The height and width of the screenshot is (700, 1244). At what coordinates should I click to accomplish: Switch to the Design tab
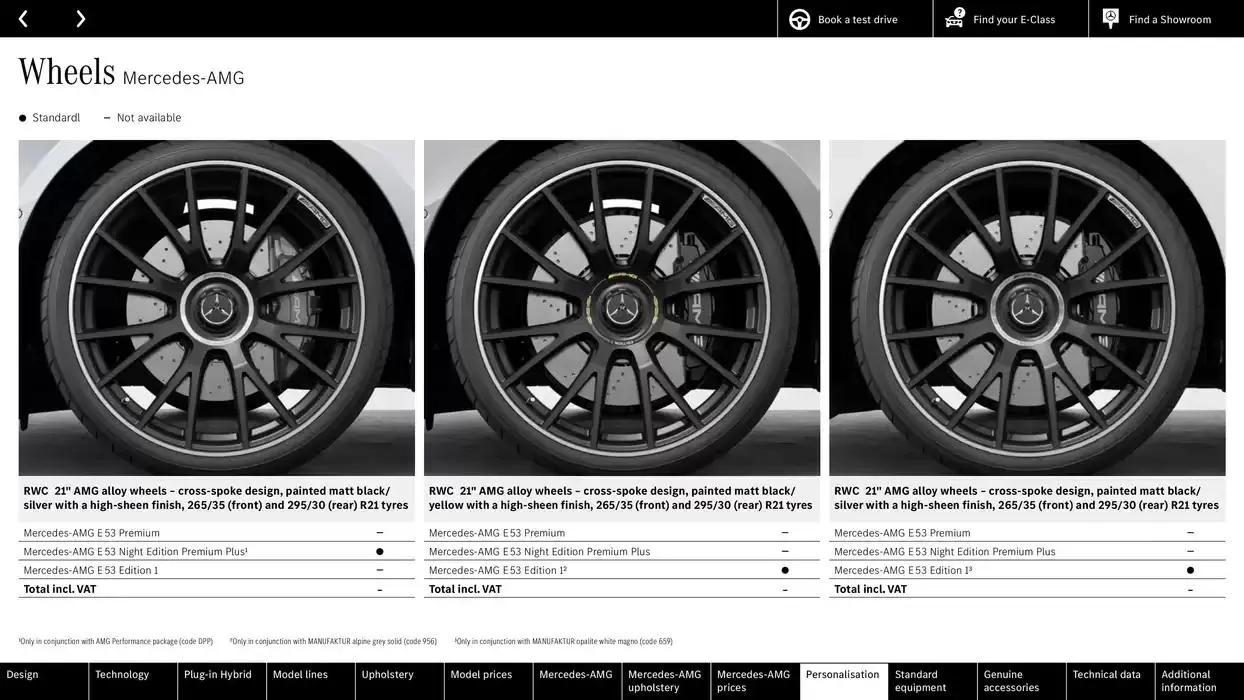coord(44,681)
